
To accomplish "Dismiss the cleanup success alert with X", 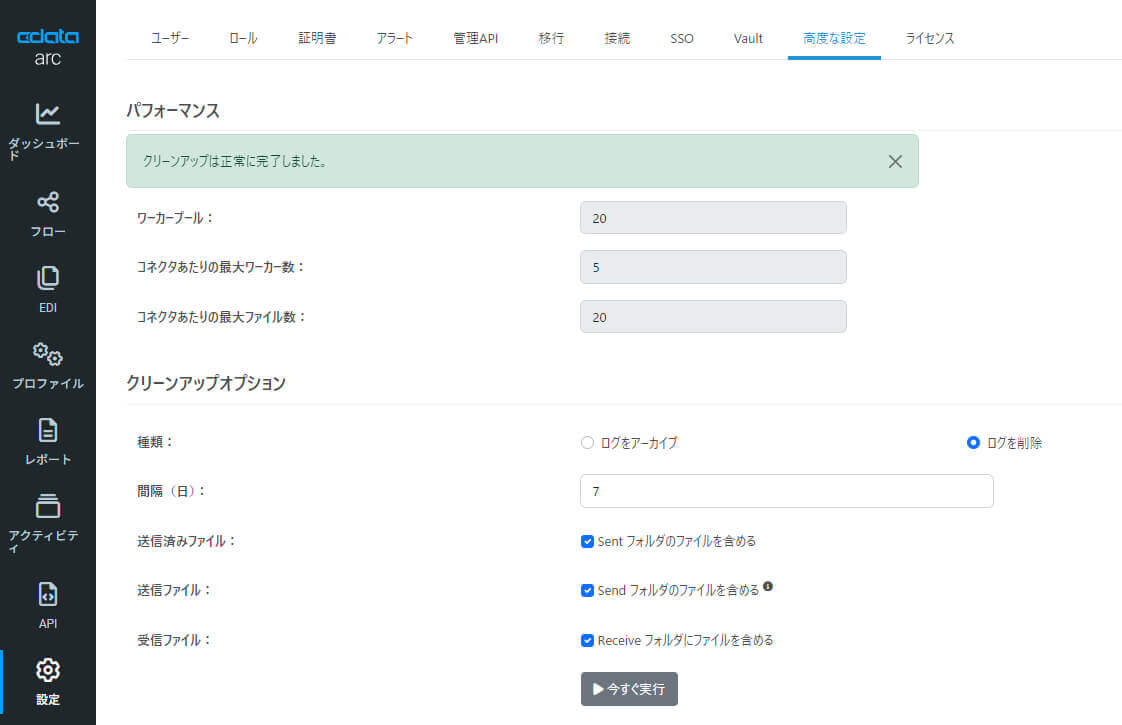I will pos(894,162).
